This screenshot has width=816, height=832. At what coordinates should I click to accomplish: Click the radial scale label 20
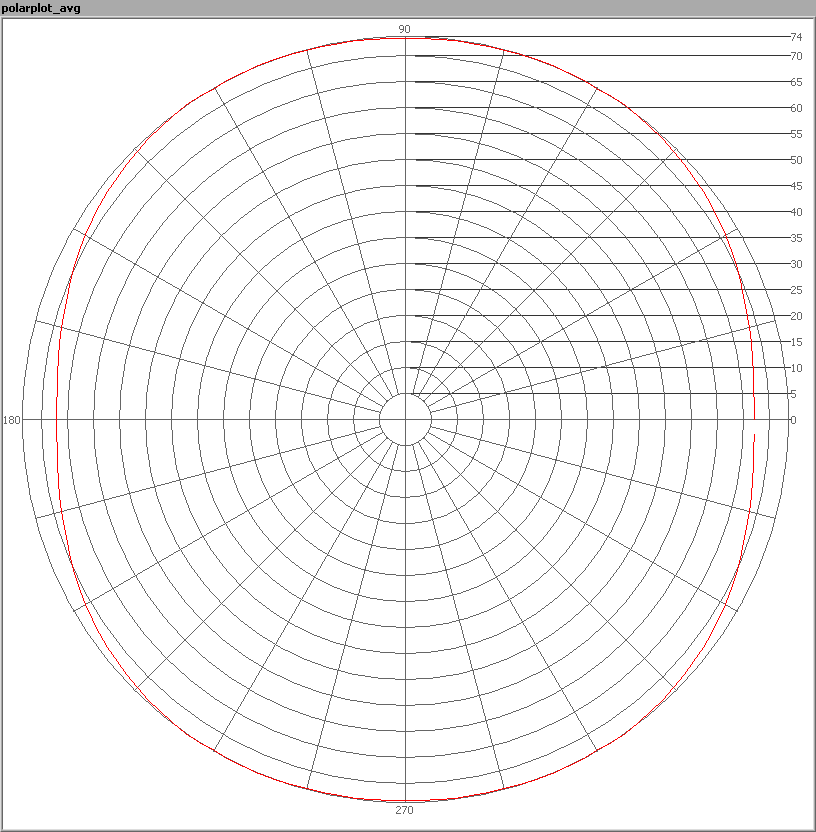tap(796, 316)
